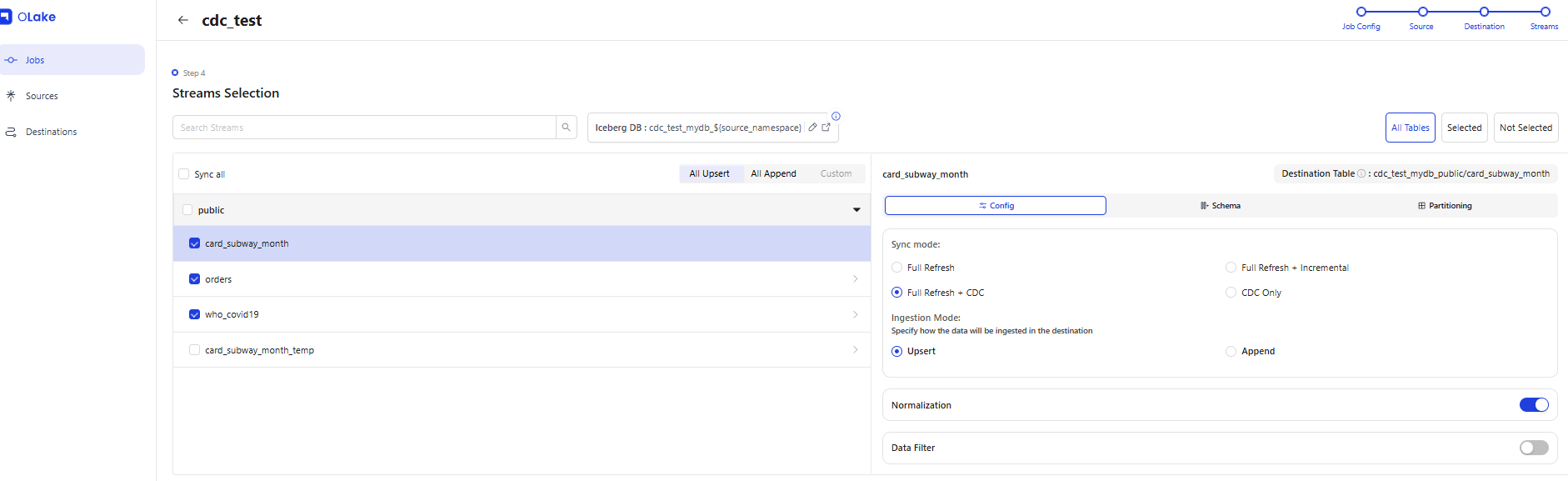The image size is (1568, 481).
Task: Select Full Refresh + Incremental sync mode
Action: point(1231,268)
